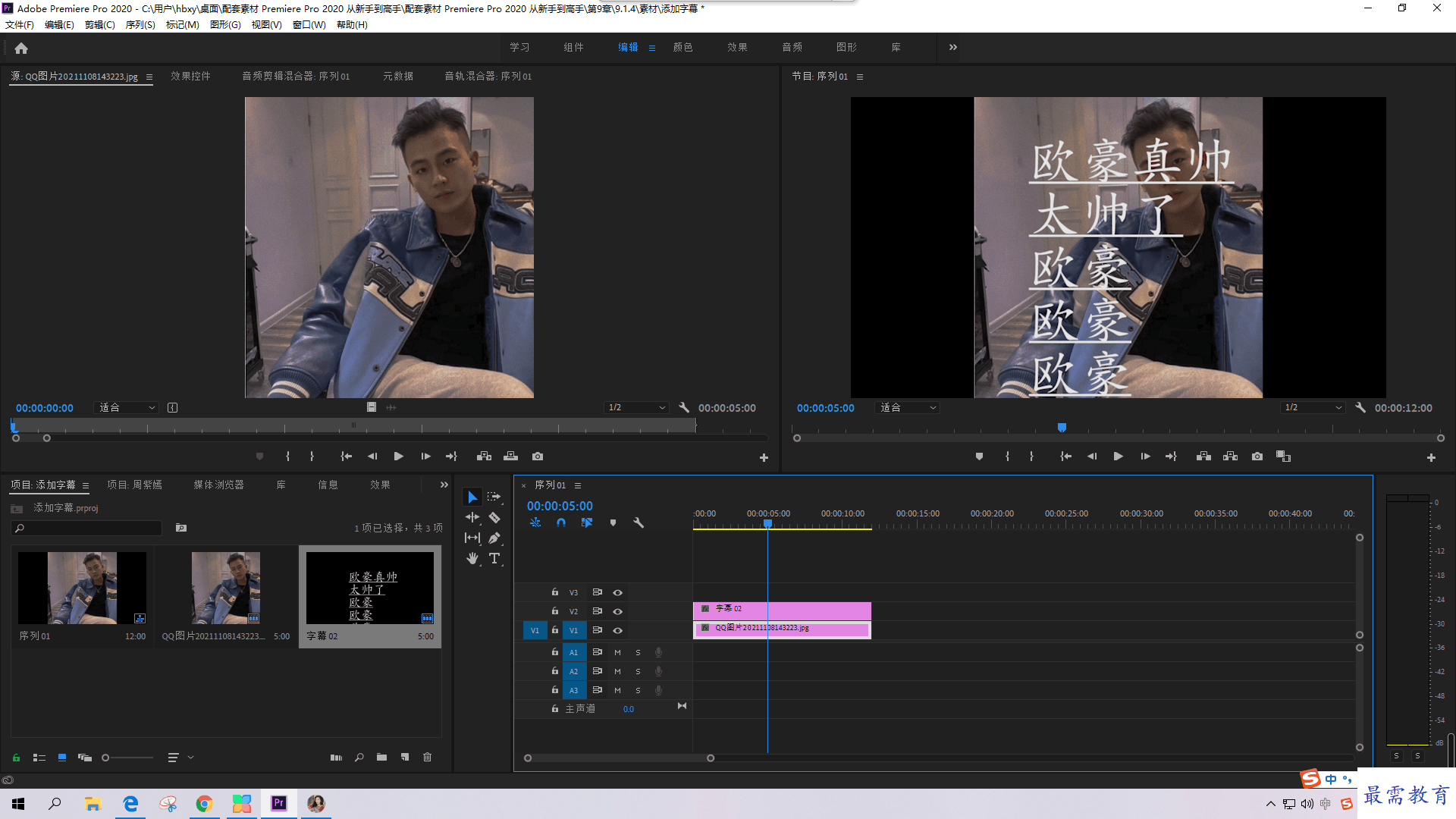Screen dimensions: 1456x819
Task: Toggle sync lock on track V3
Action: click(x=597, y=592)
